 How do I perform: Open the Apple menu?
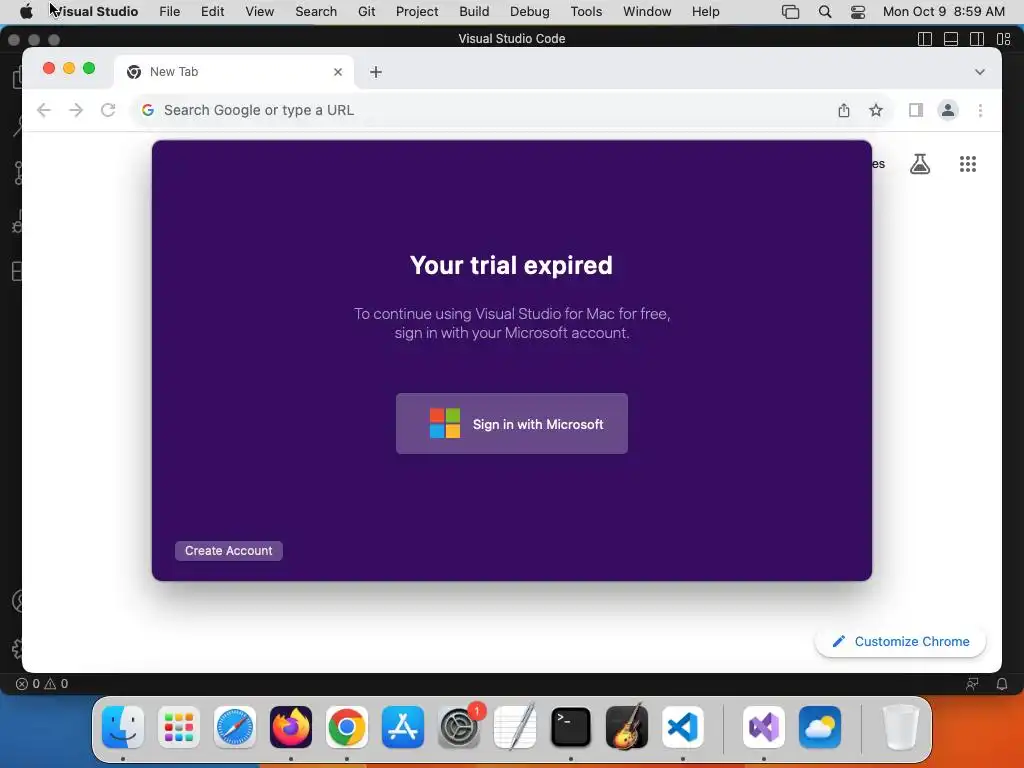25,12
